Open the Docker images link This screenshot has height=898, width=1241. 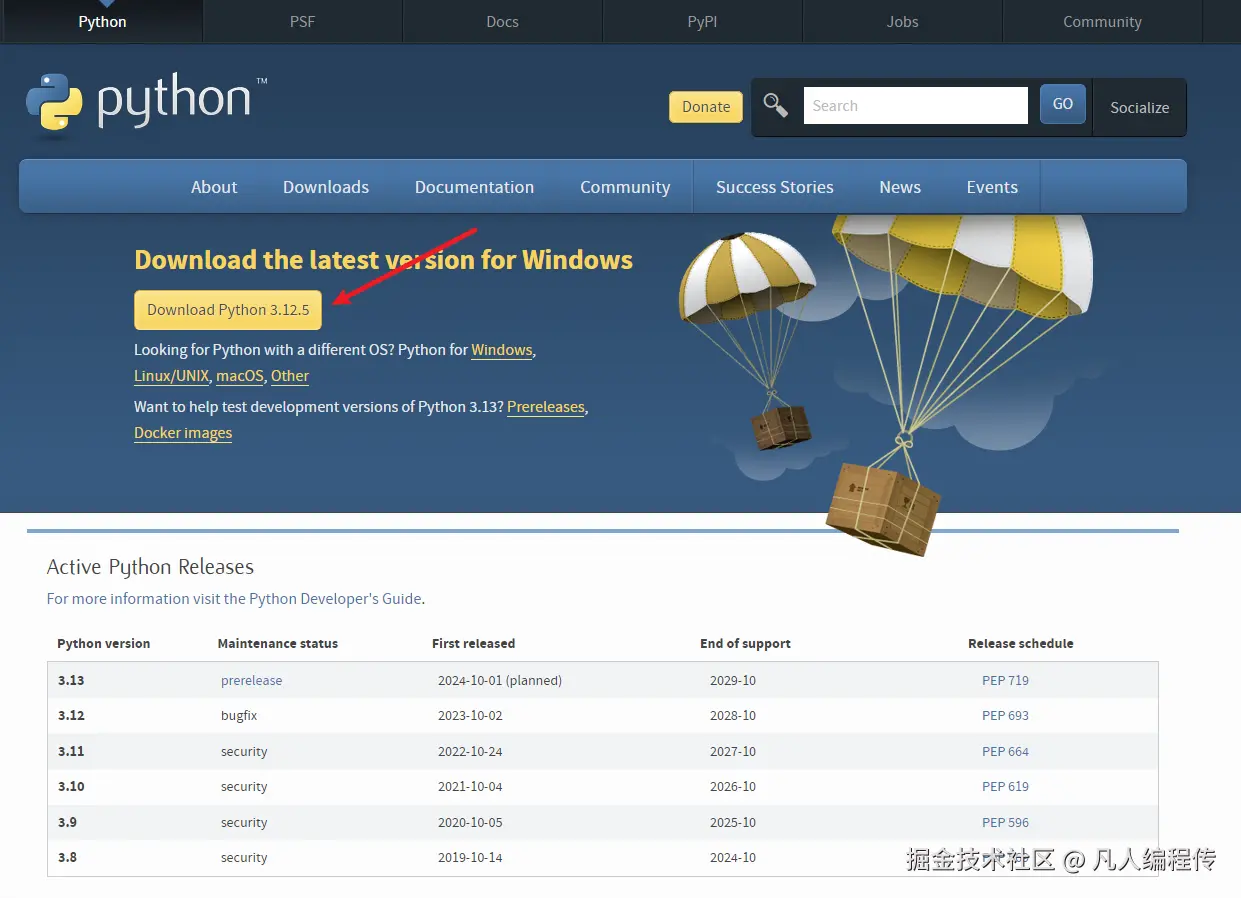point(183,433)
